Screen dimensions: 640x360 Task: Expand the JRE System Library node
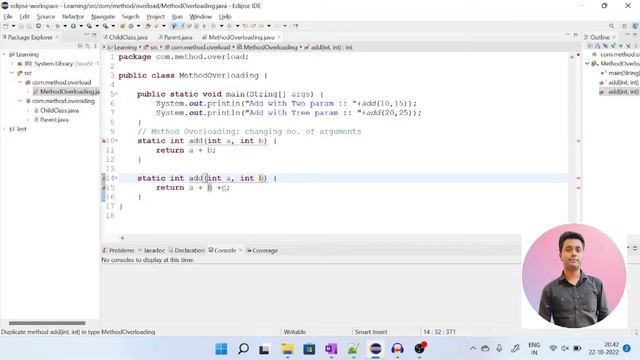12,64
